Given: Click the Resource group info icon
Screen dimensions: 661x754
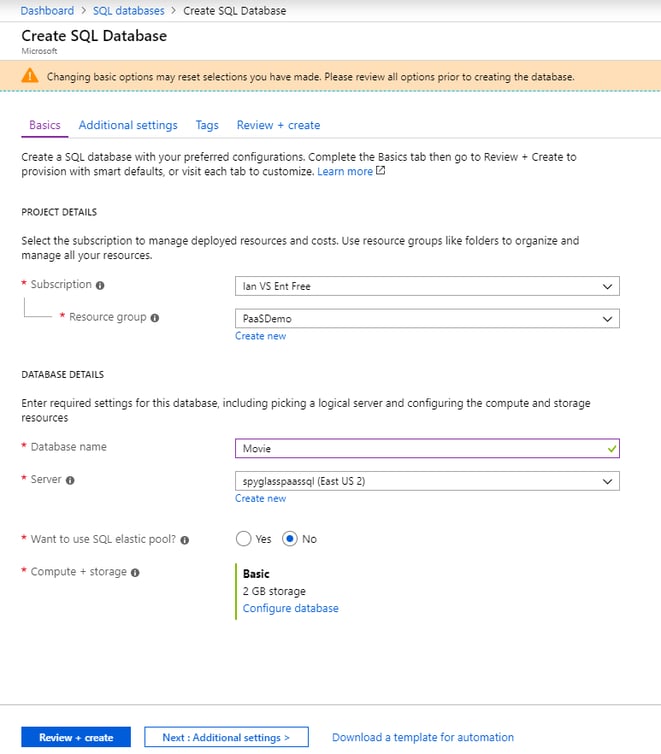Looking at the screenshot, I should click(x=154, y=318).
